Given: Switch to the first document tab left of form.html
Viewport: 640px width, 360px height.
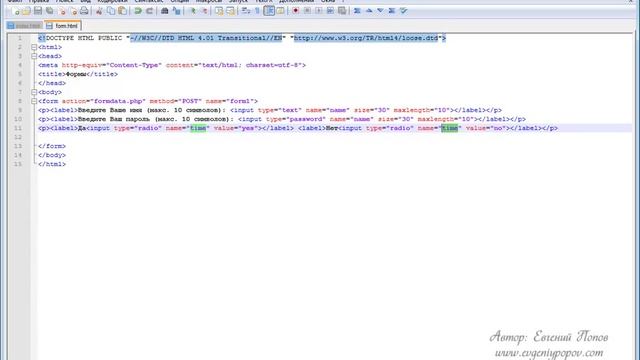Looking at the screenshot, I should point(24,26).
